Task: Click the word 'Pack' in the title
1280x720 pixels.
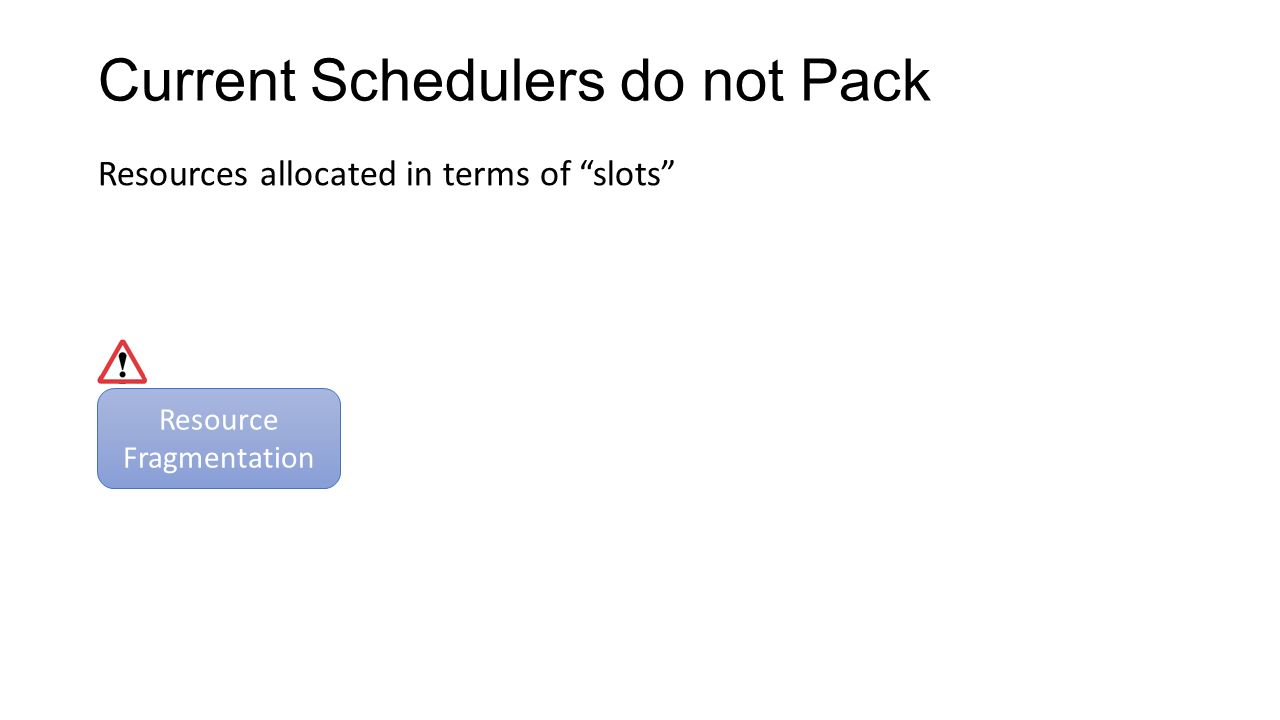Action: tap(865, 81)
